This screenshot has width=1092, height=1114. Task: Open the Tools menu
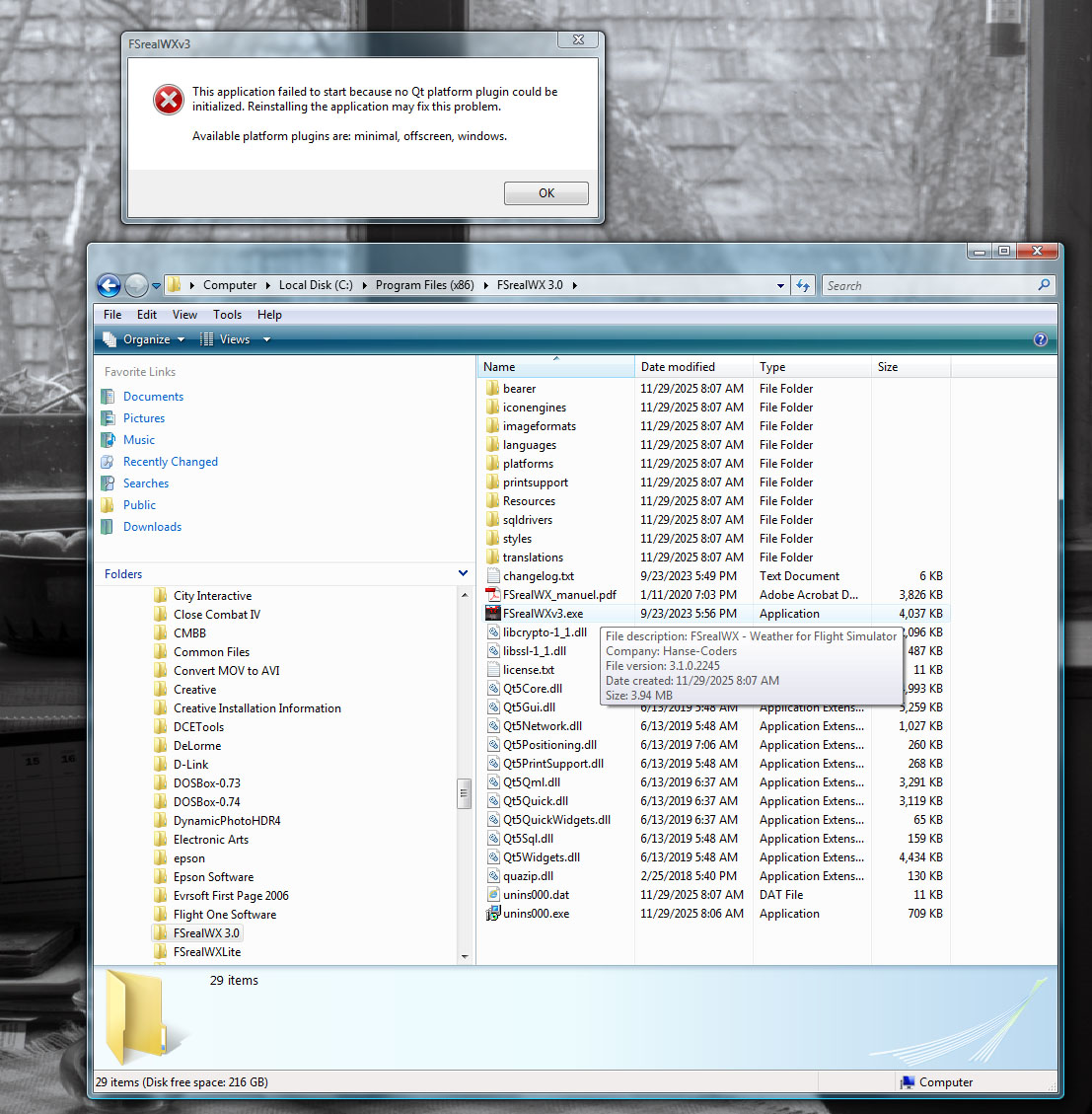(x=227, y=315)
